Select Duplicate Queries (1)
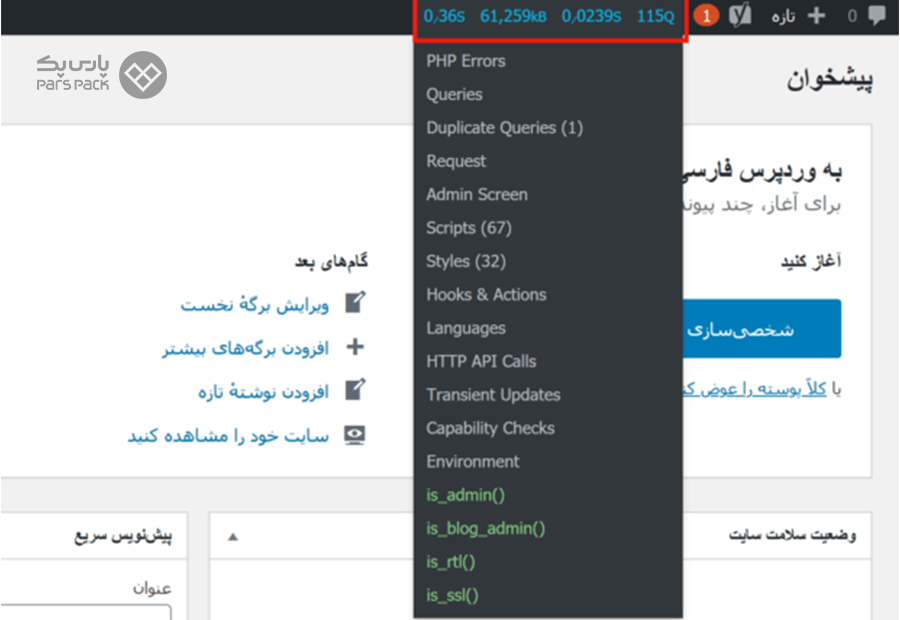This screenshot has width=900, height=620. [x=505, y=127]
